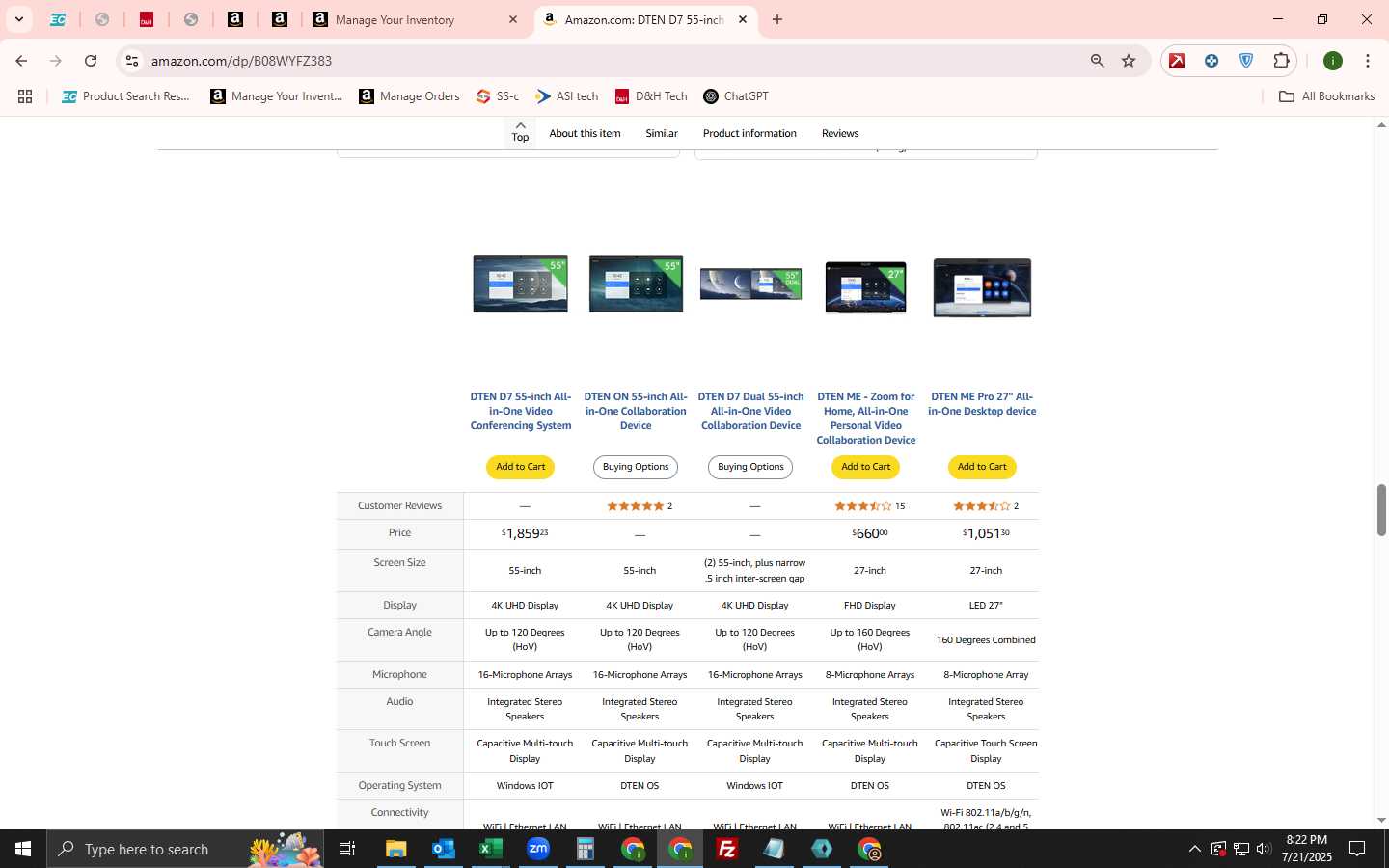Image resolution: width=1389 pixels, height=868 pixels.
Task: Switch to the red D&H pinned tab
Action: coord(147,19)
